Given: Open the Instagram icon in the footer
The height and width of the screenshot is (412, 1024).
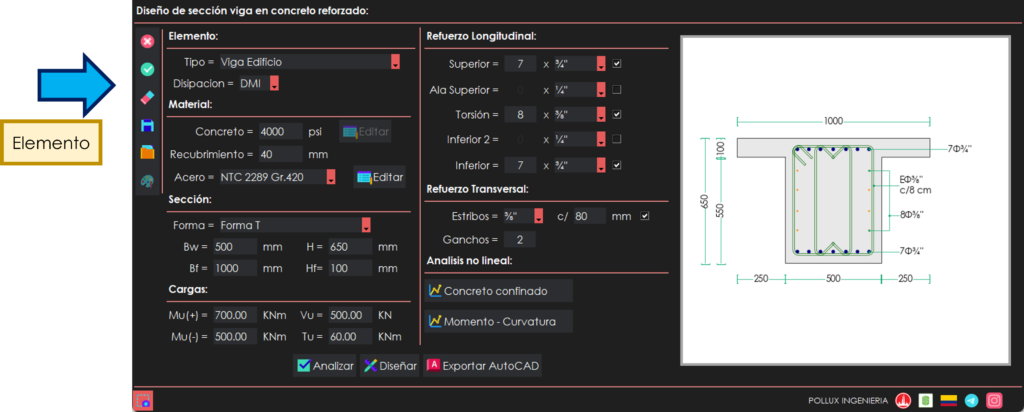Looking at the screenshot, I should (x=994, y=400).
